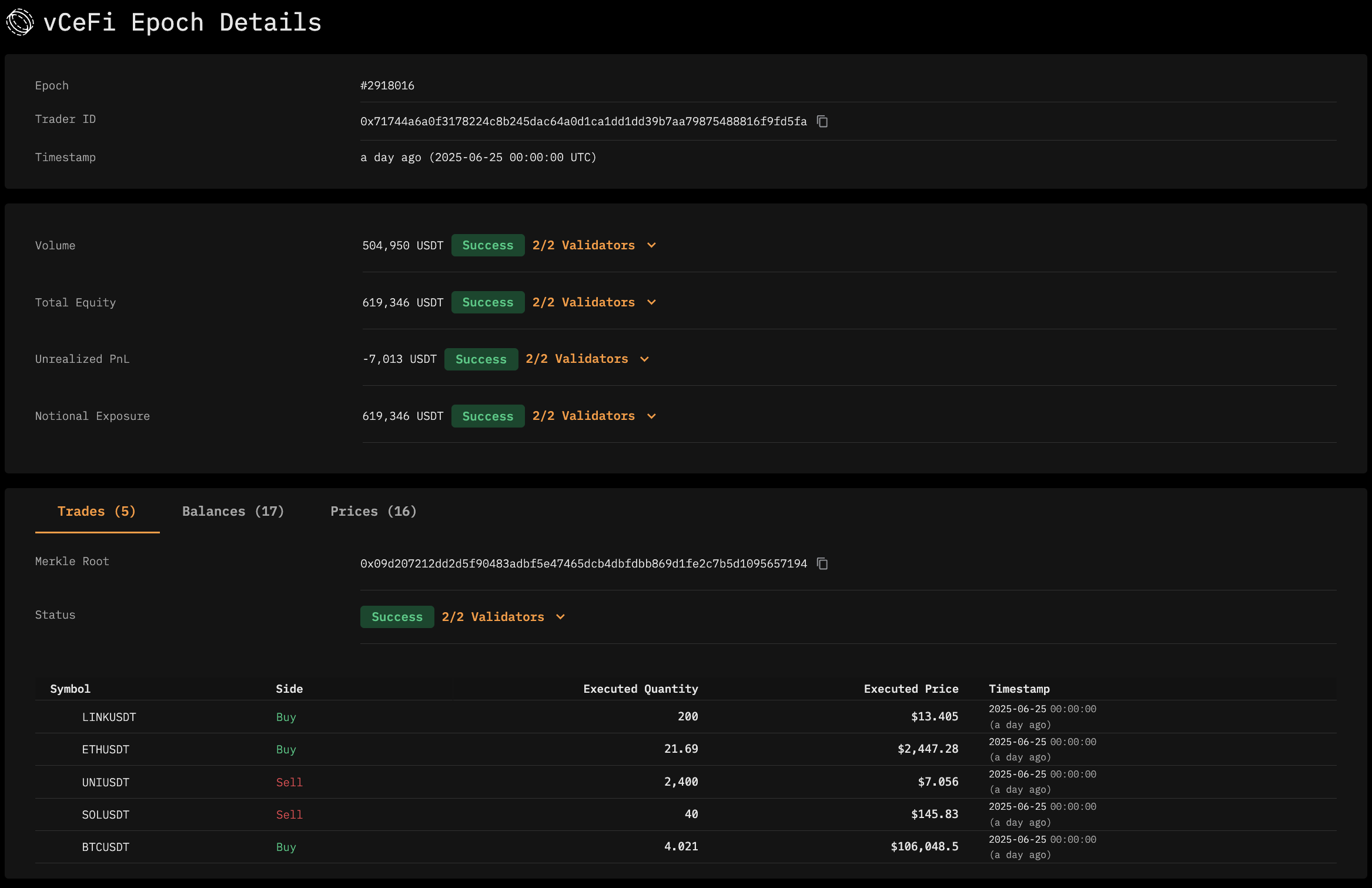Click Success badge next to Volume
This screenshot has width=1372, height=888.
coord(487,245)
